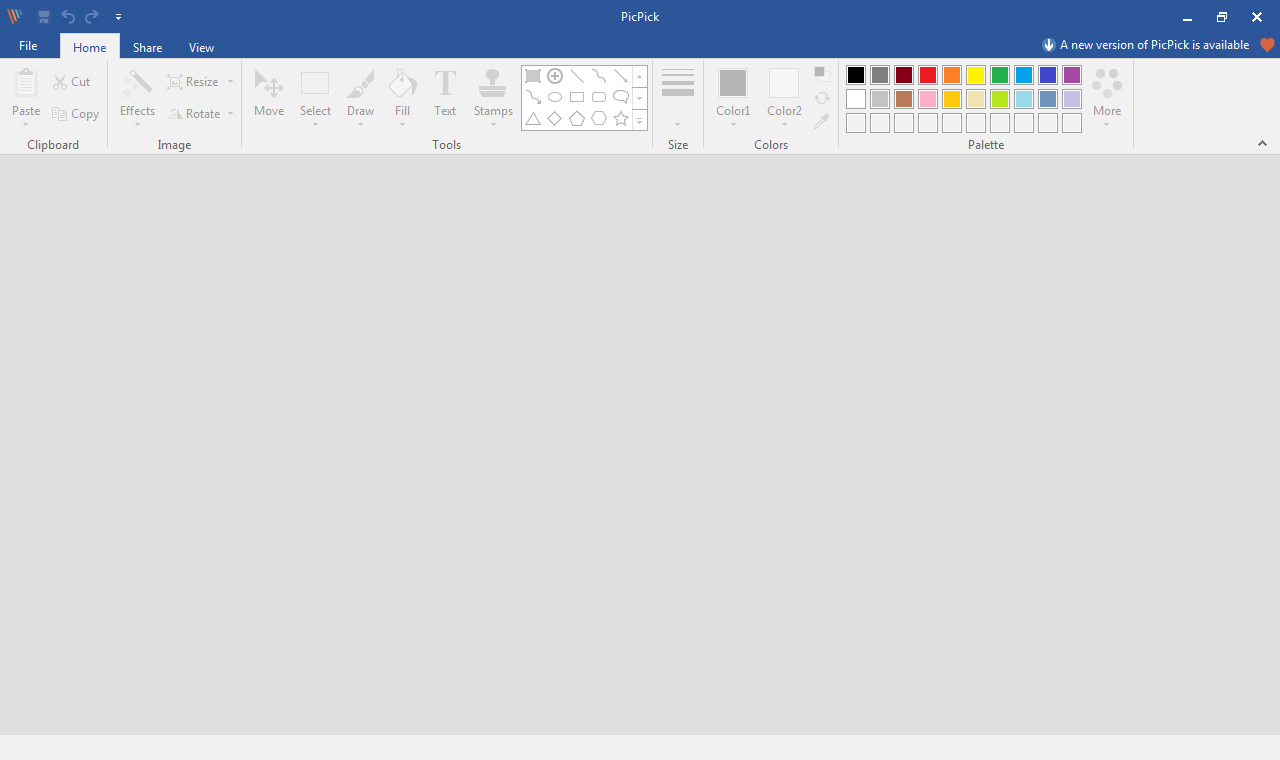This screenshot has height=760, width=1280.
Task: Select the Fill bucket tool
Action: [402, 96]
